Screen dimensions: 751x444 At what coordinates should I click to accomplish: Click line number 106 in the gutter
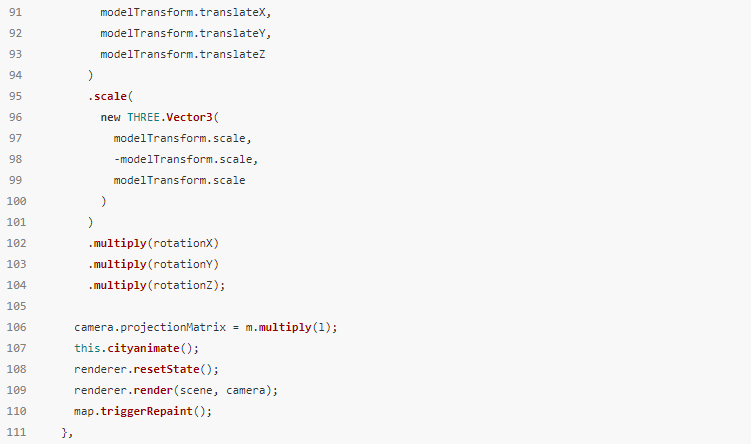coord(16,327)
